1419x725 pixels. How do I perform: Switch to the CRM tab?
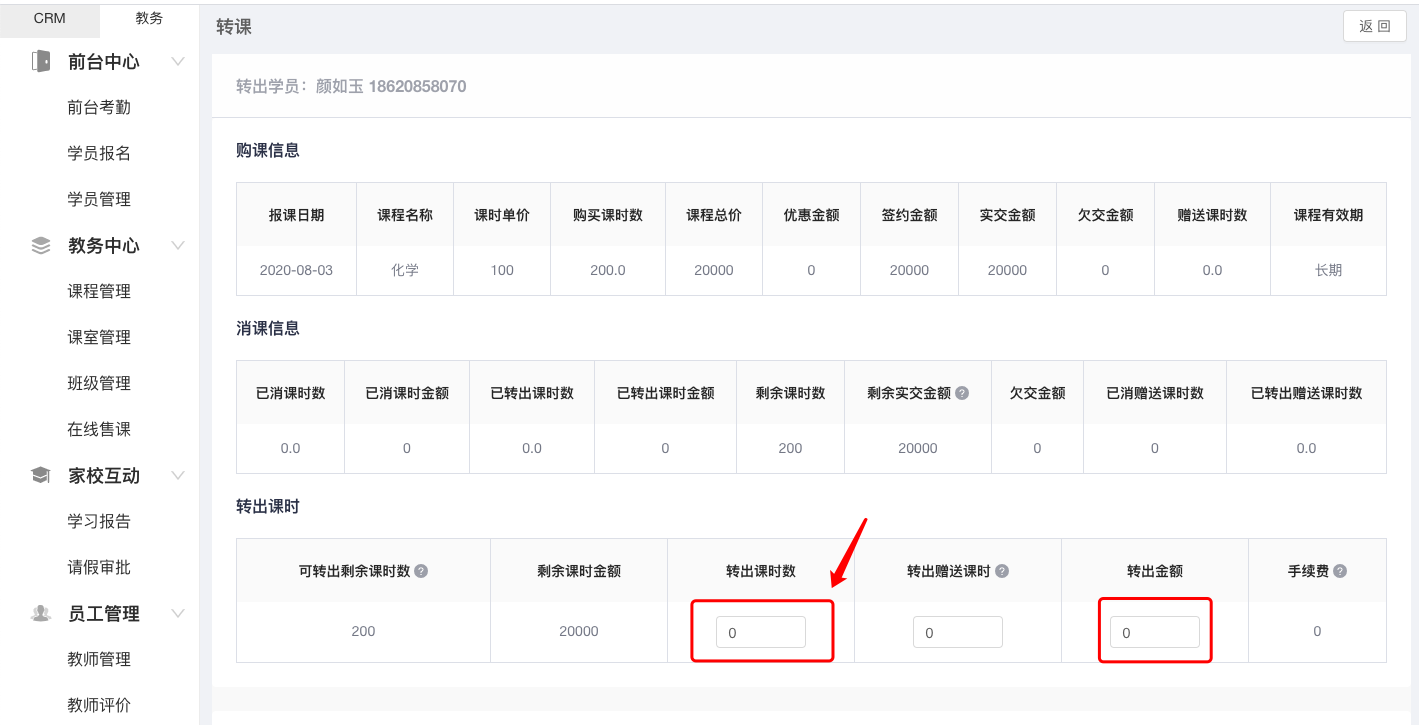(50, 19)
